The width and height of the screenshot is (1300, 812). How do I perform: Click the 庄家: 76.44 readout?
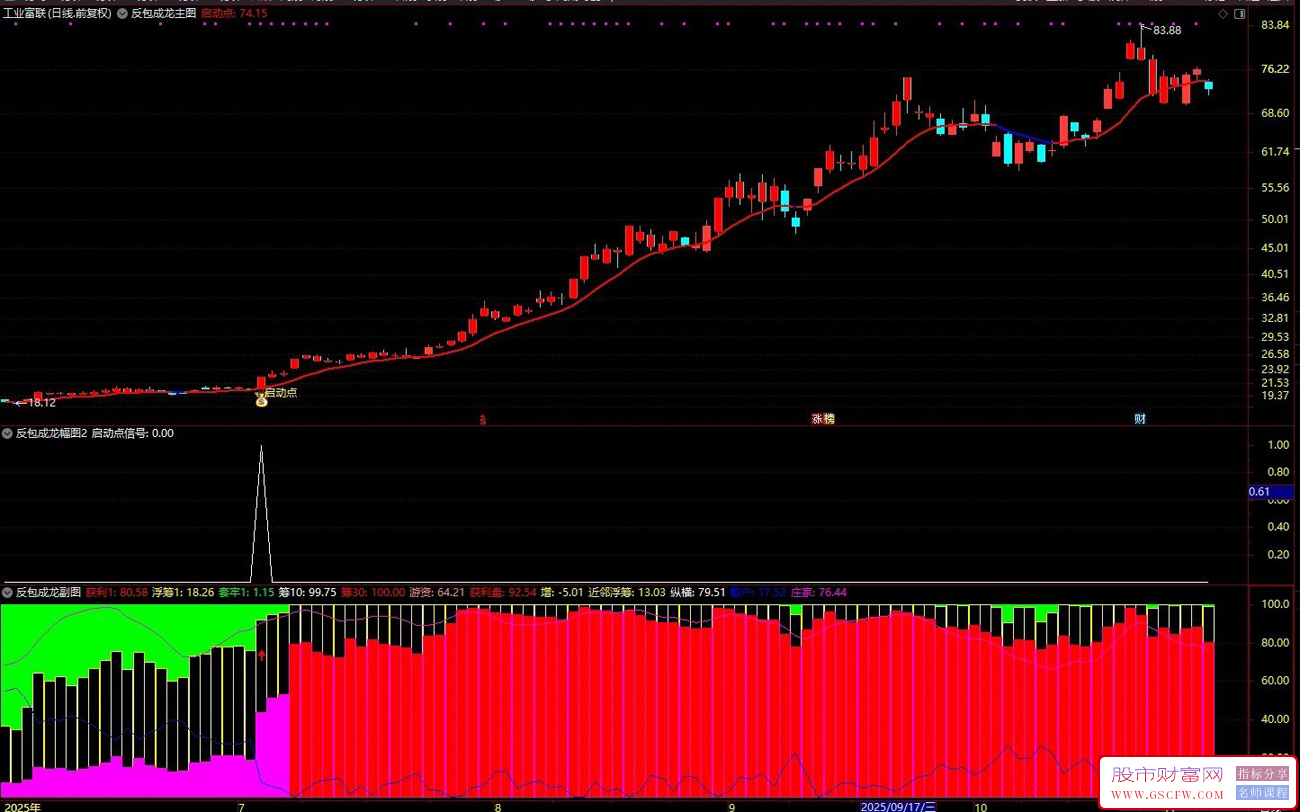[x=819, y=593]
